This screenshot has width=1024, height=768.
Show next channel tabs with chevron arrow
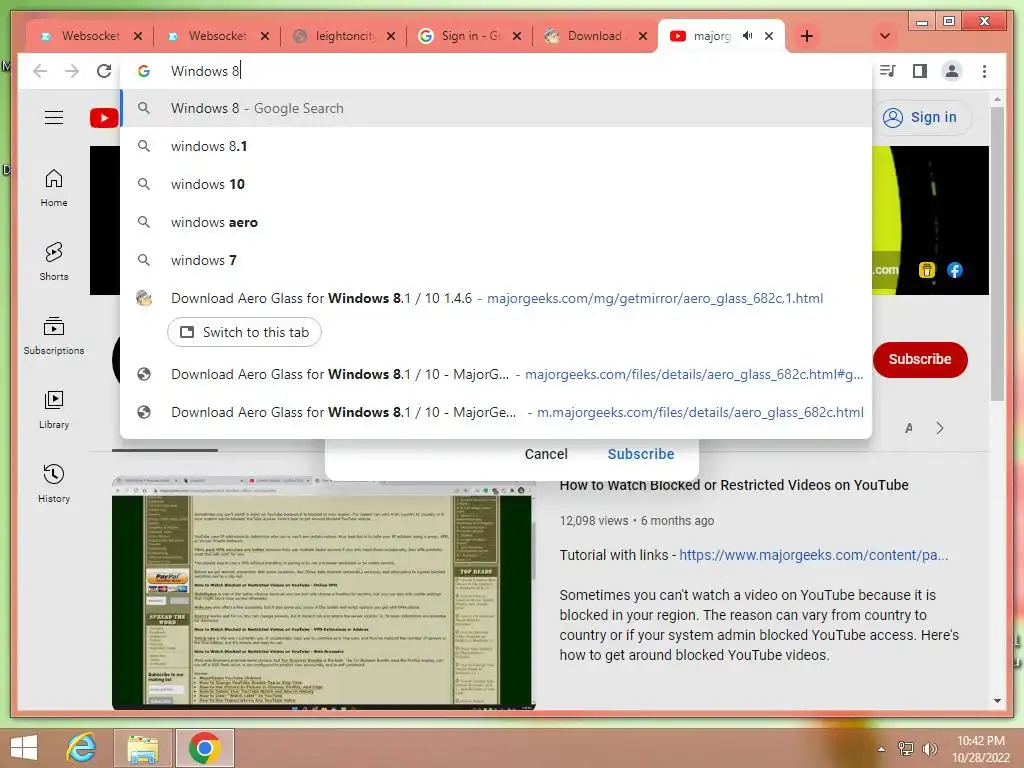click(x=940, y=428)
